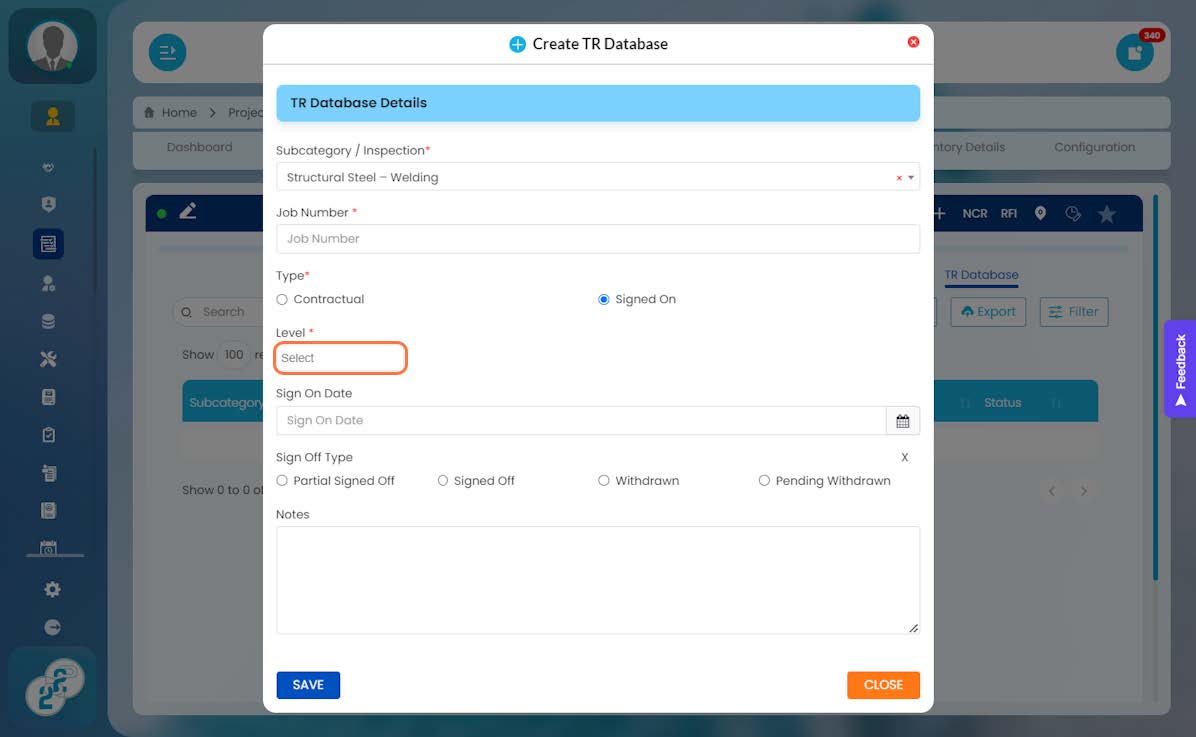This screenshot has width=1196, height=737.
Task: Toggle the sidebar menu collapse icon
Action: tap(167, 53)
